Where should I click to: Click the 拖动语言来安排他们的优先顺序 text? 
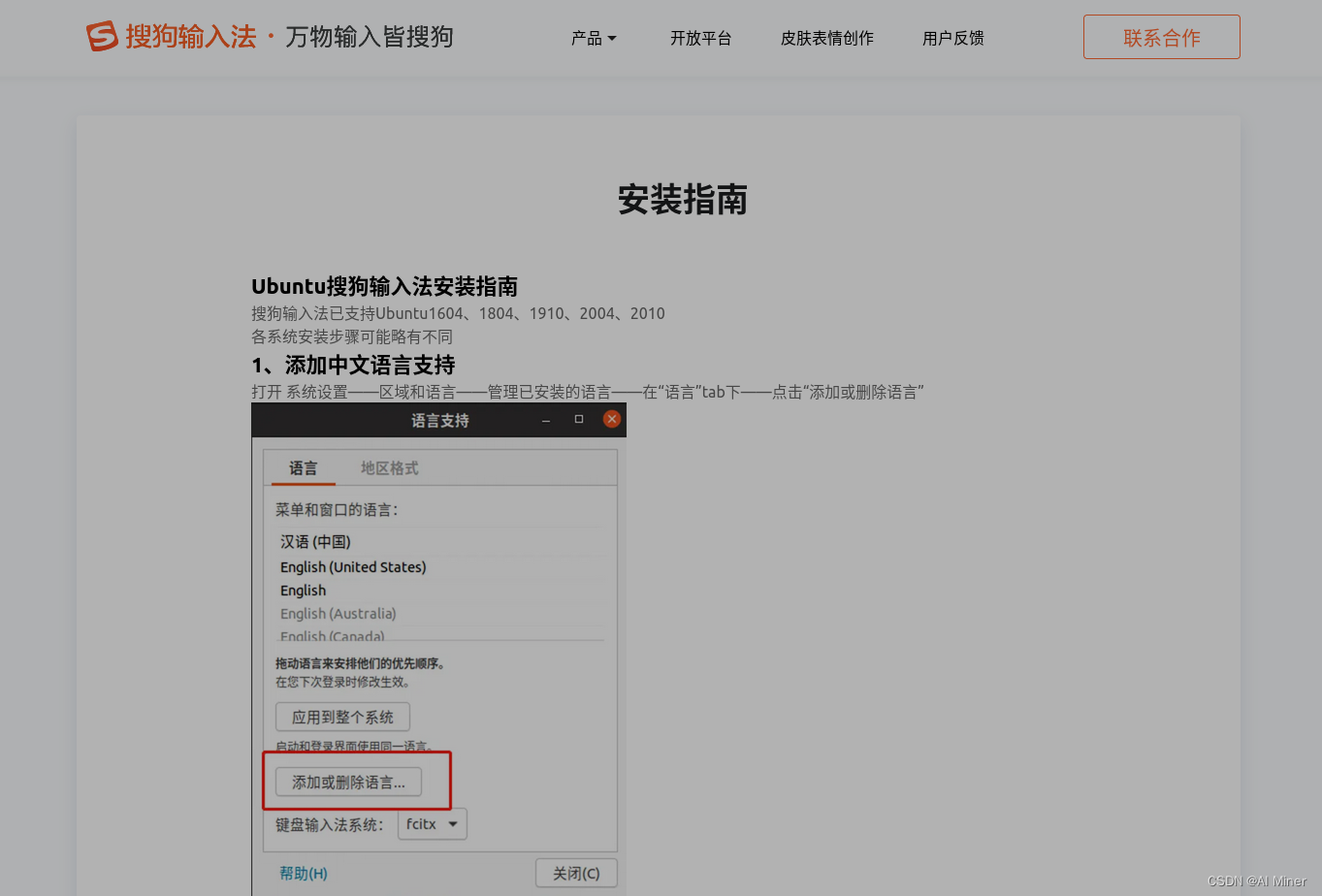click(360, 664)
